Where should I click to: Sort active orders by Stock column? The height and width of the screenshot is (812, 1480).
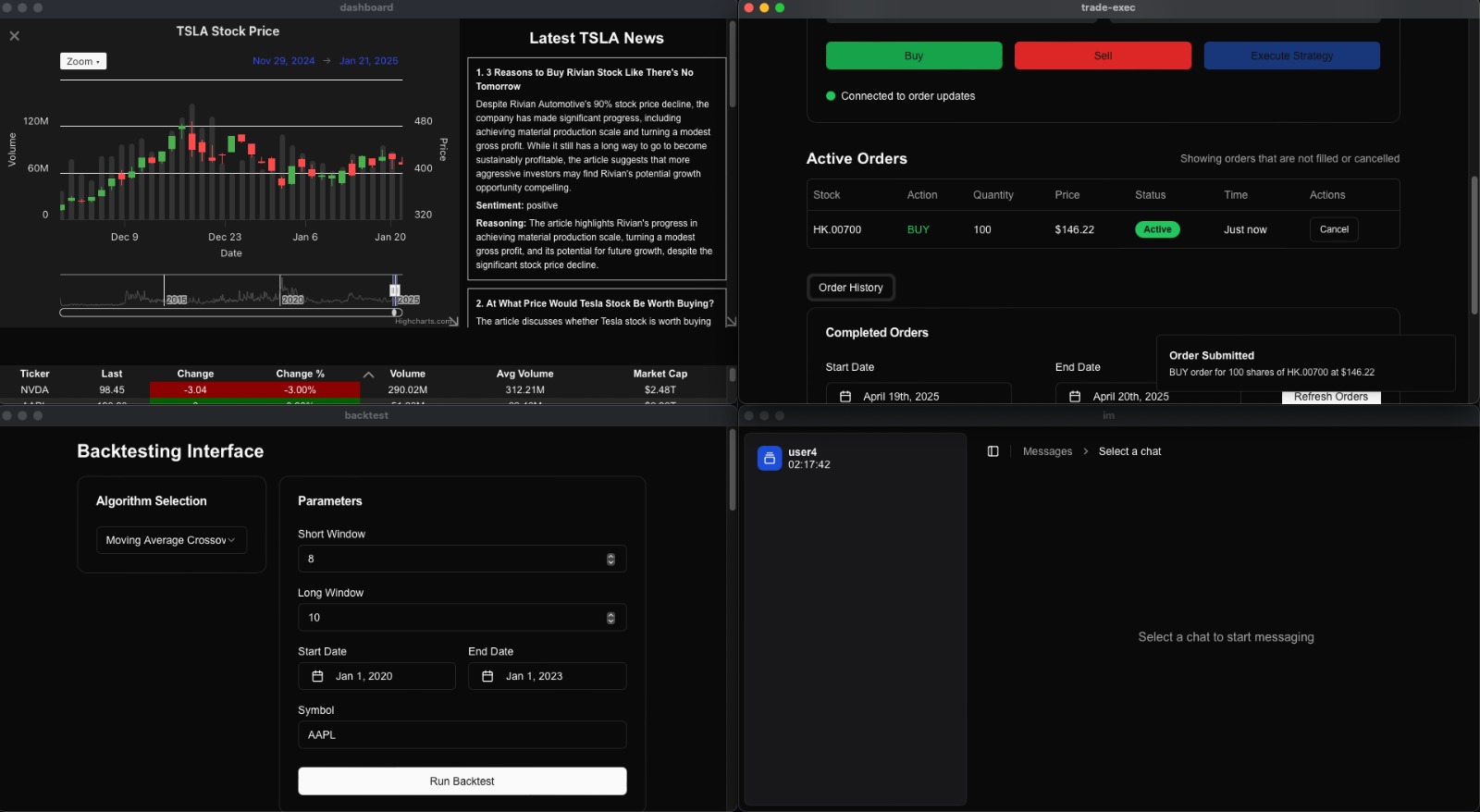[x=827, y=195]
